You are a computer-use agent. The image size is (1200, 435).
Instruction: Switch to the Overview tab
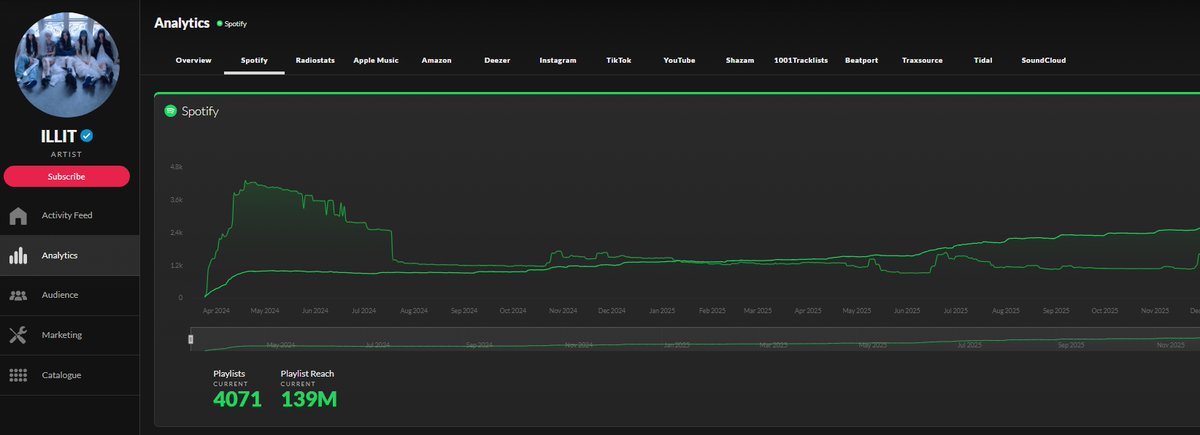point(193,60)
